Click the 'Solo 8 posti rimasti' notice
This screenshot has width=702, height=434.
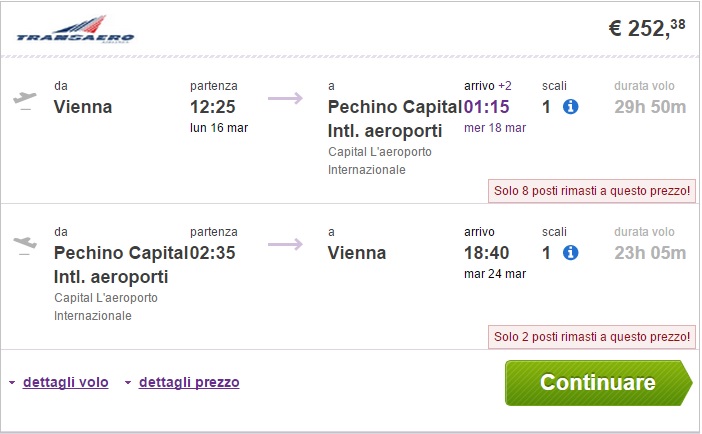coord(591,190)
